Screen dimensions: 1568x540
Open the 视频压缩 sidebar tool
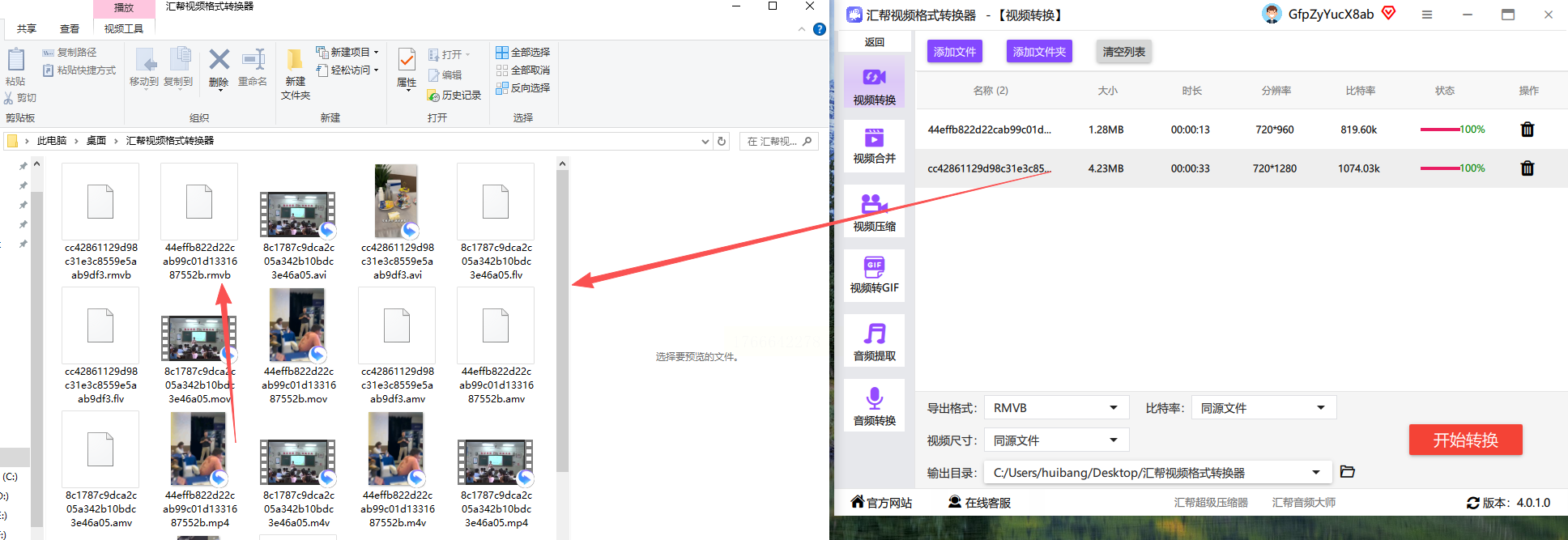point(874,212)
